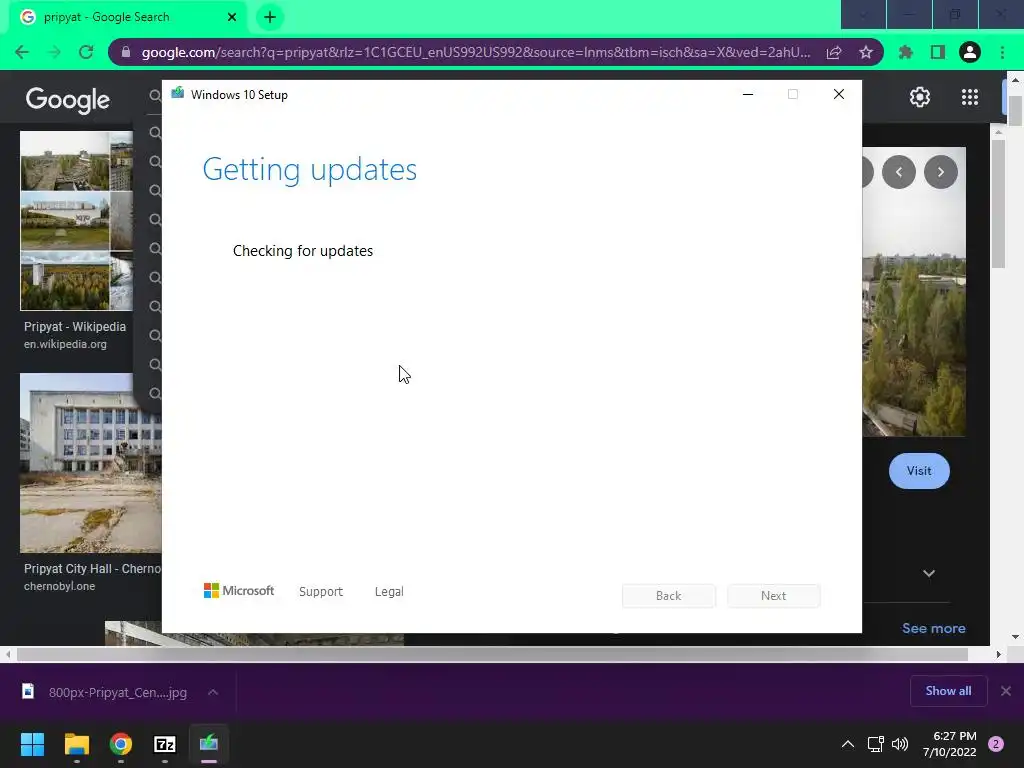Open File Explorer from taskbar
This screenshot has width=1024, height=768.
(76, 744)
